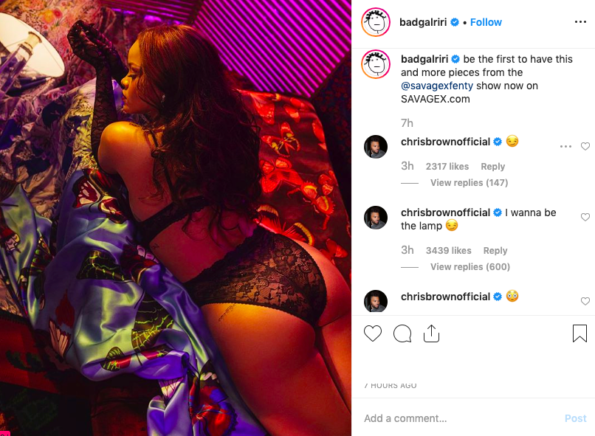Reply to the comment with 2317 likes

click(x=493, y=167)
